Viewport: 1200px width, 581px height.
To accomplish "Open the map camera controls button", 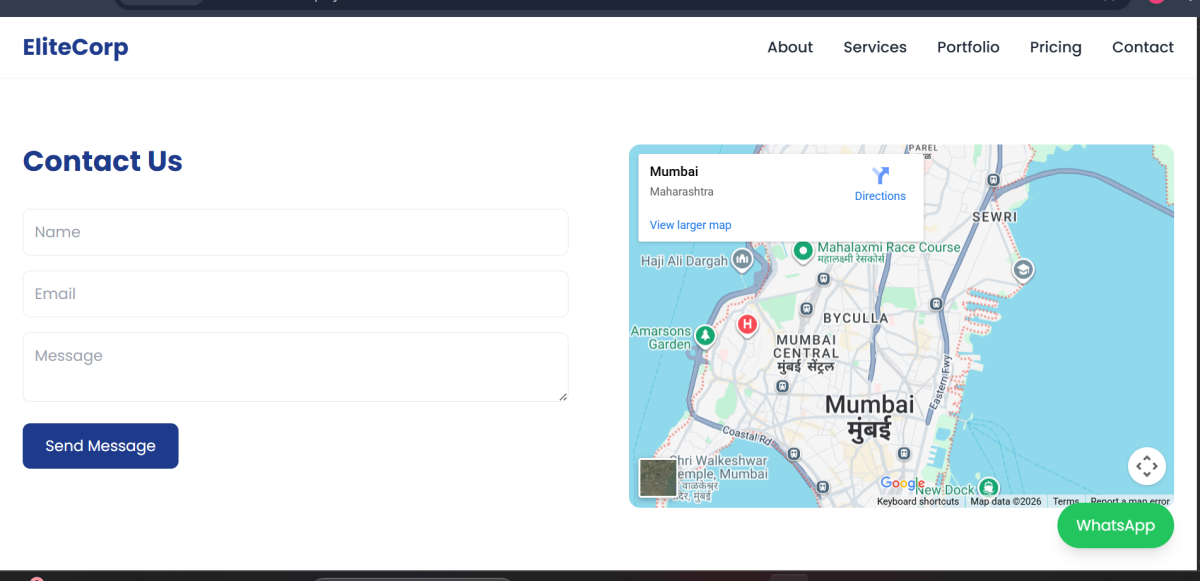I will (x=1146, y=466).
